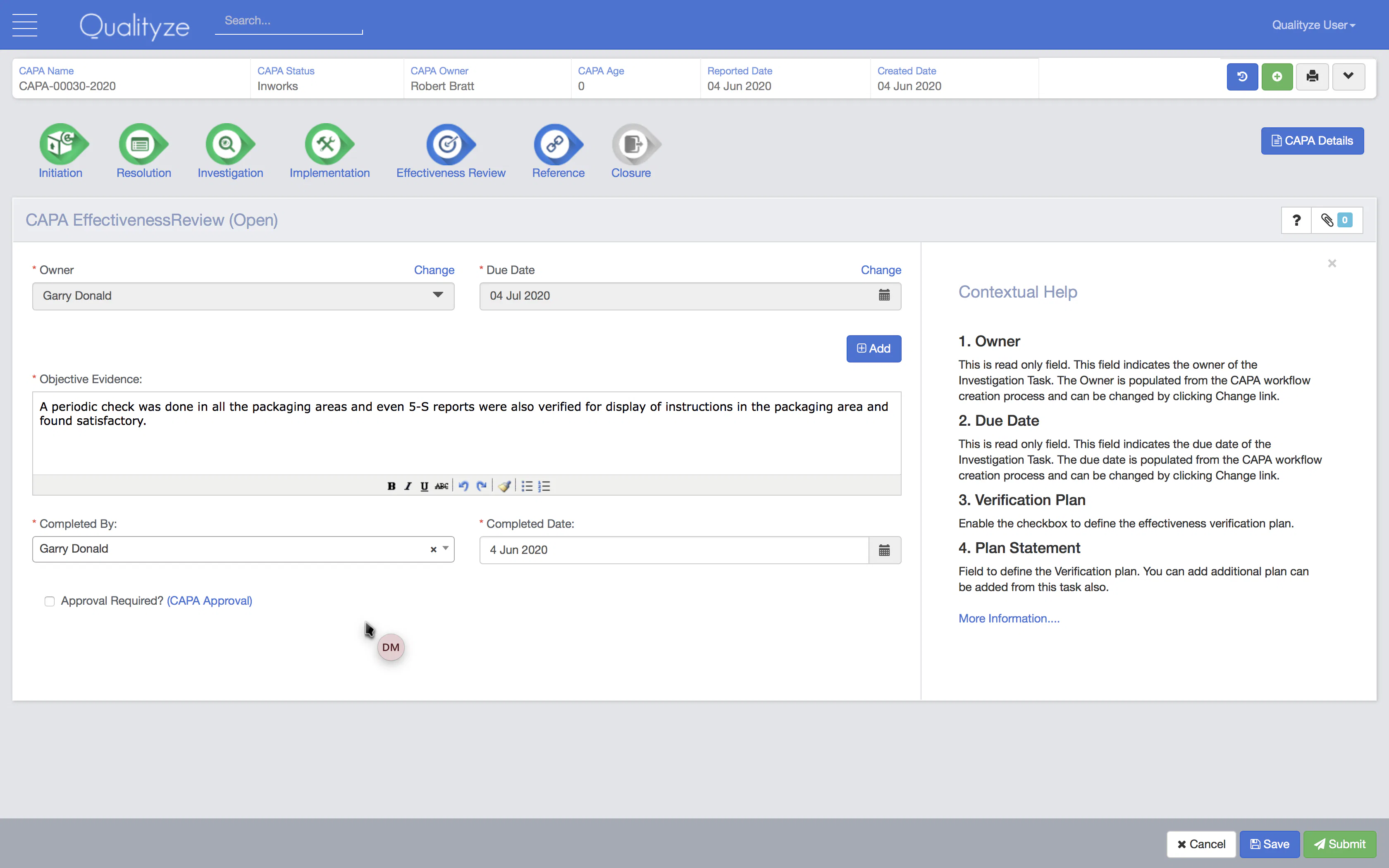Open the Effectiveness Review stage icon
Viewport: 1389px width, 868px height.
pos(451,143)
